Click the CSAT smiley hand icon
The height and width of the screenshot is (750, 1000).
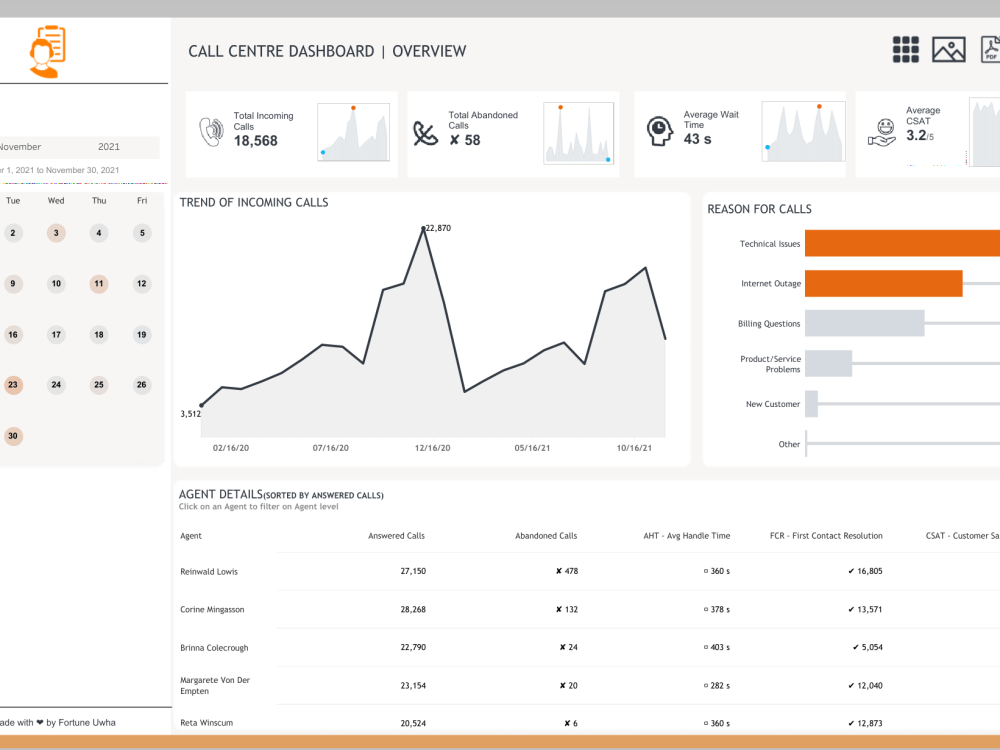click(882, 130)
